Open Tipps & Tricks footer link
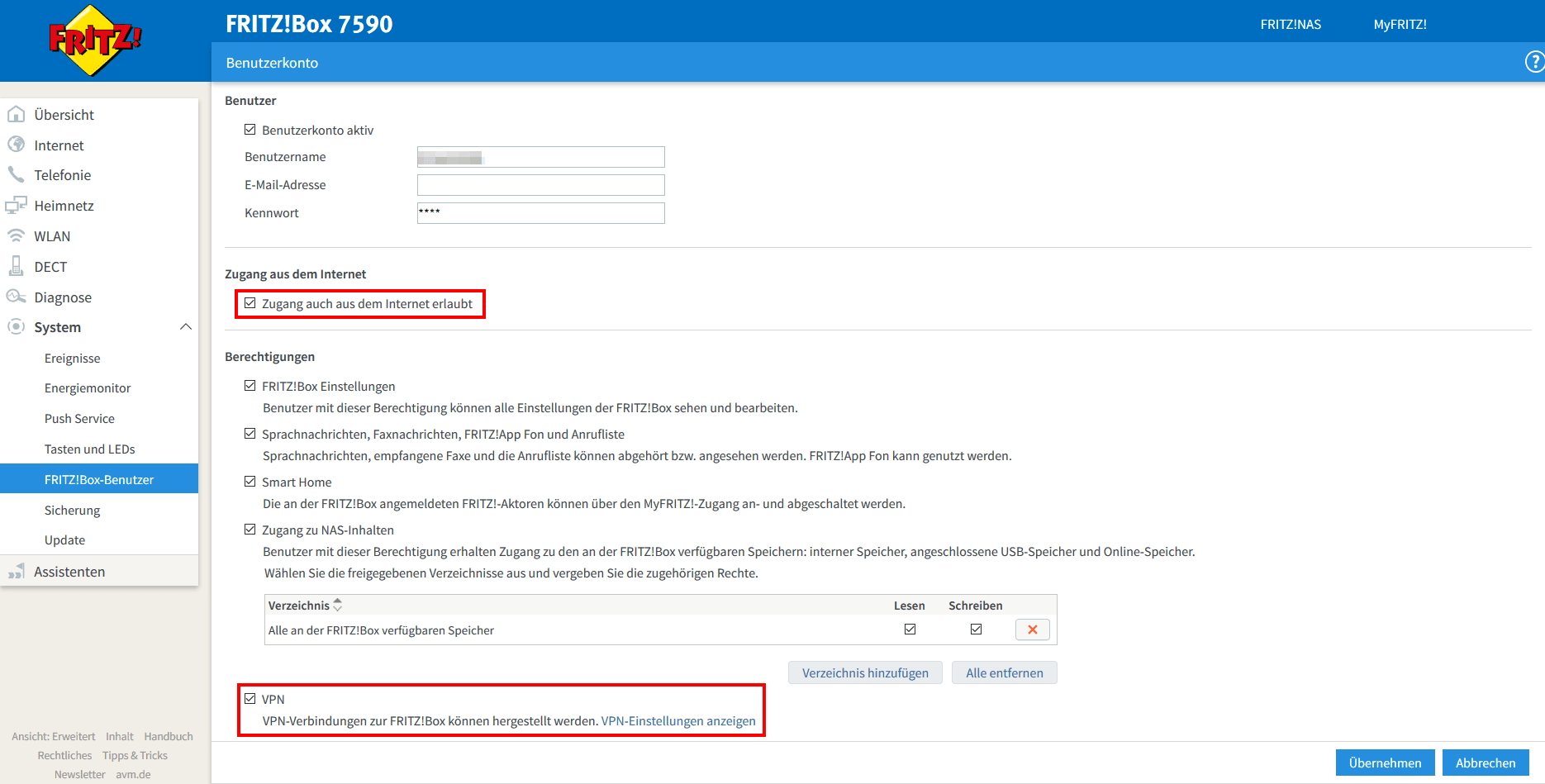Image resolution: width=1545 pixels, height=784 pixels. pyautogui.click(x=135, y=755)
